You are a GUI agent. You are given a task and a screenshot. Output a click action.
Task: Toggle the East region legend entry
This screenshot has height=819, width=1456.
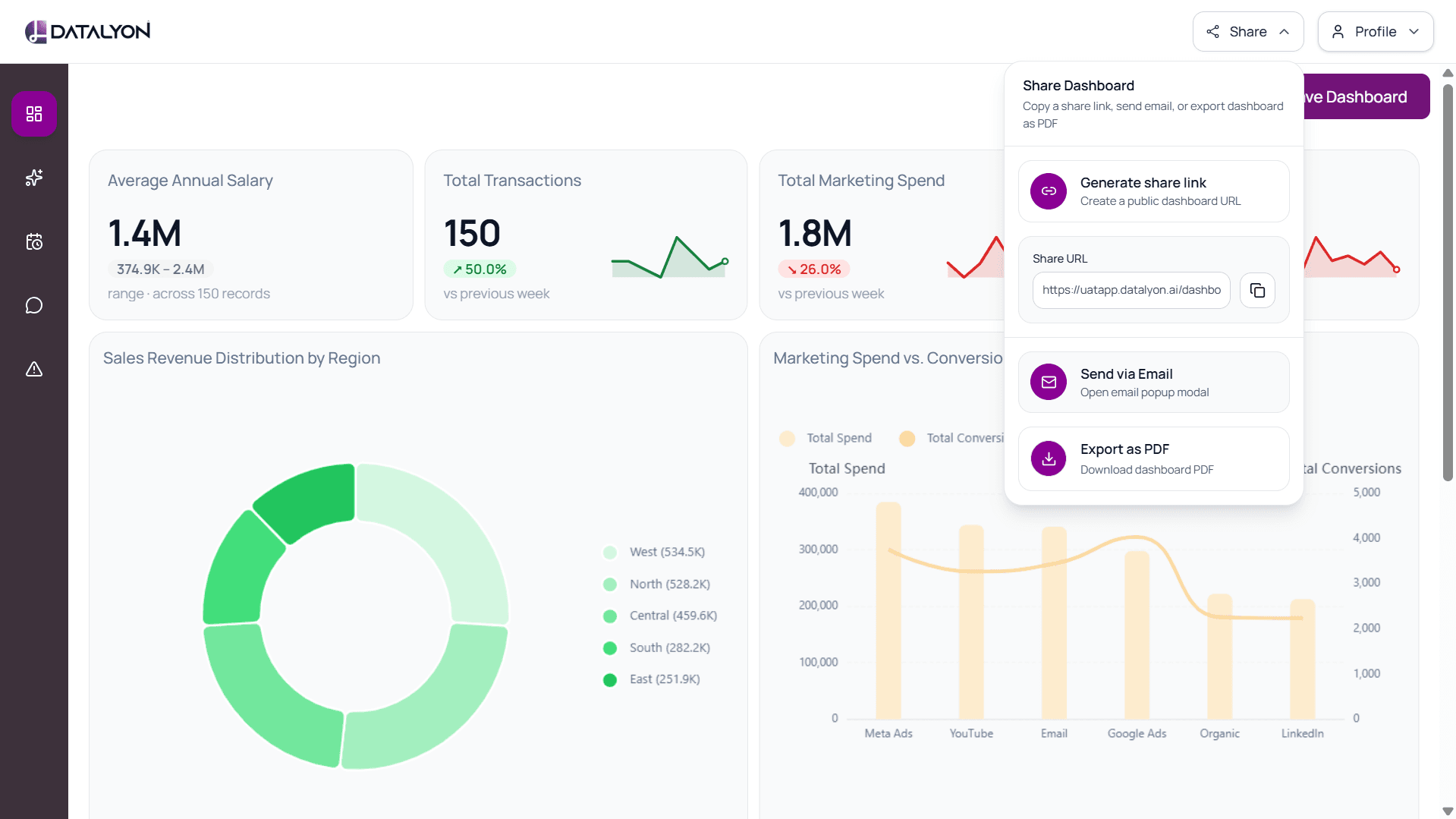tap(652, 679)
